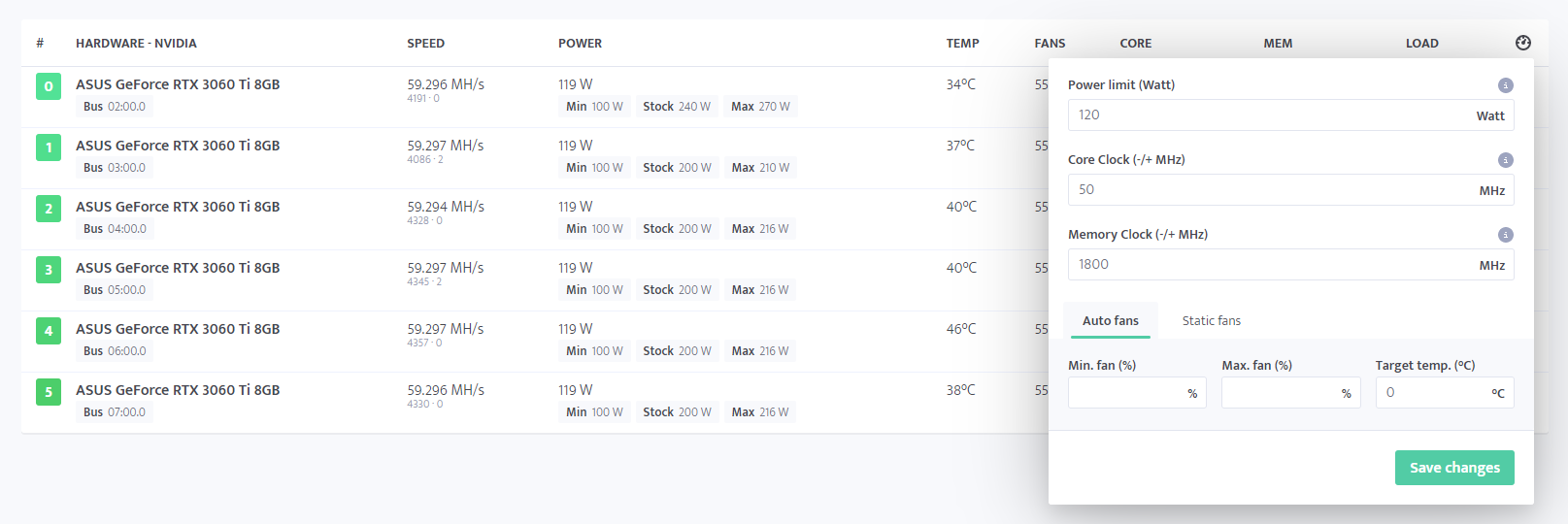1568x524 pixels.
Task: Switch to the Auto fans tab
Action: coord(1111,320)
